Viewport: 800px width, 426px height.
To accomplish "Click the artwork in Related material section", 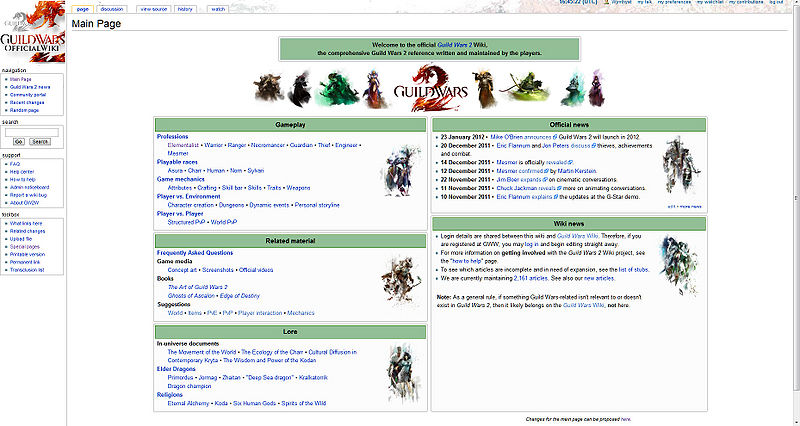I will click(402, 280).
